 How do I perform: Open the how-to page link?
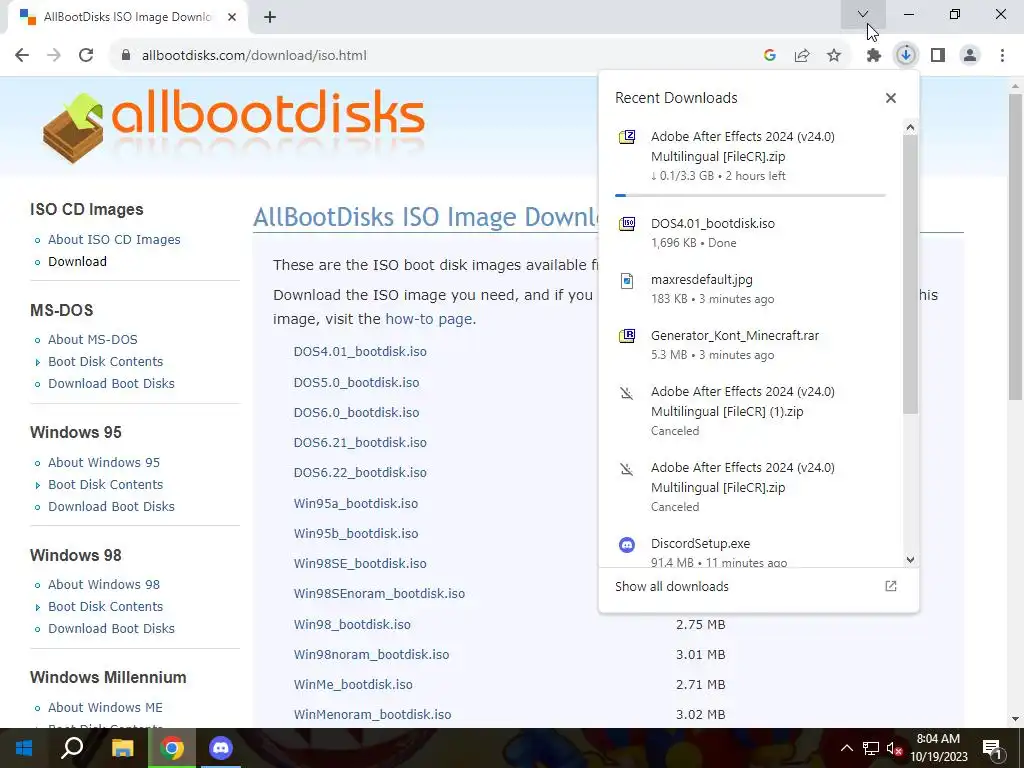(428, 319)
